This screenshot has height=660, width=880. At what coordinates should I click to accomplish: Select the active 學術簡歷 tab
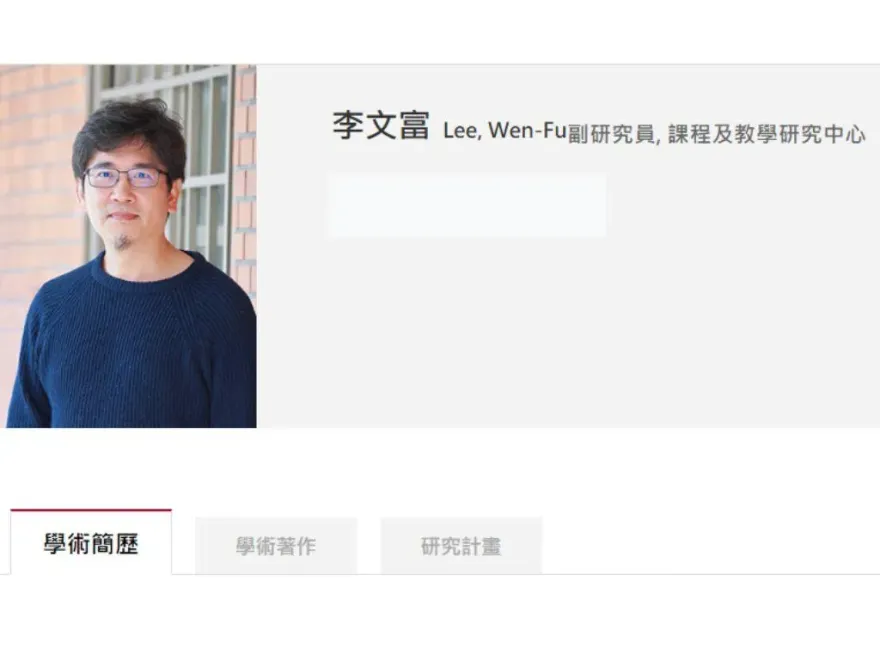coord(91,542)
